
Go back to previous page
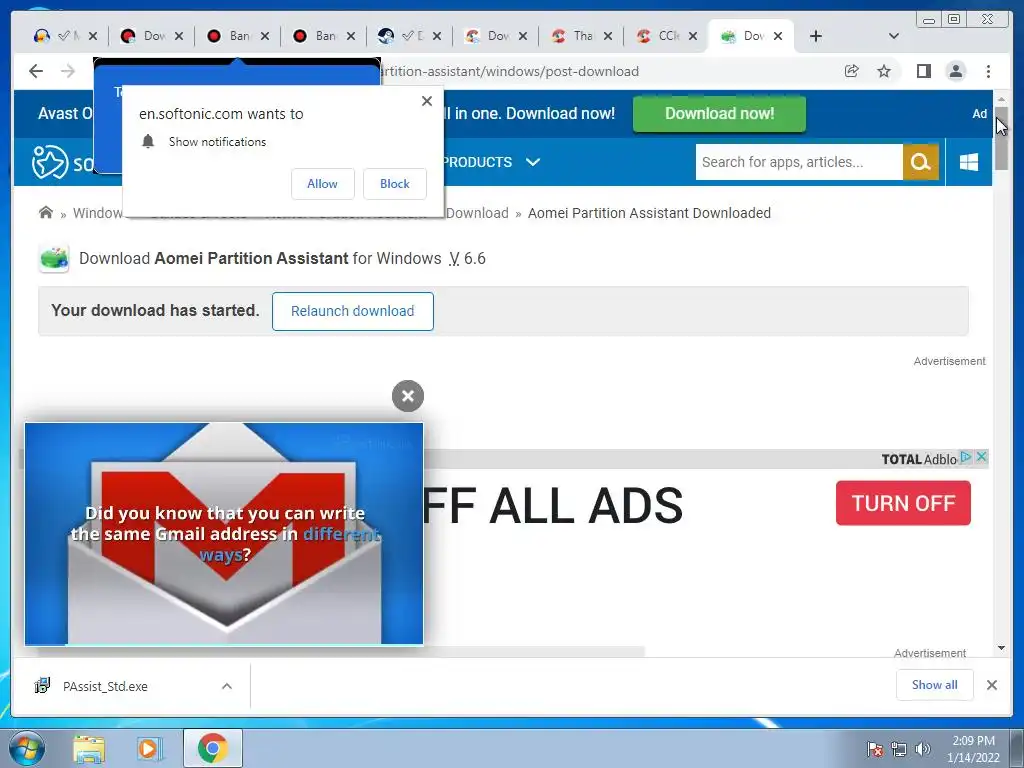[x=36, y=71]
